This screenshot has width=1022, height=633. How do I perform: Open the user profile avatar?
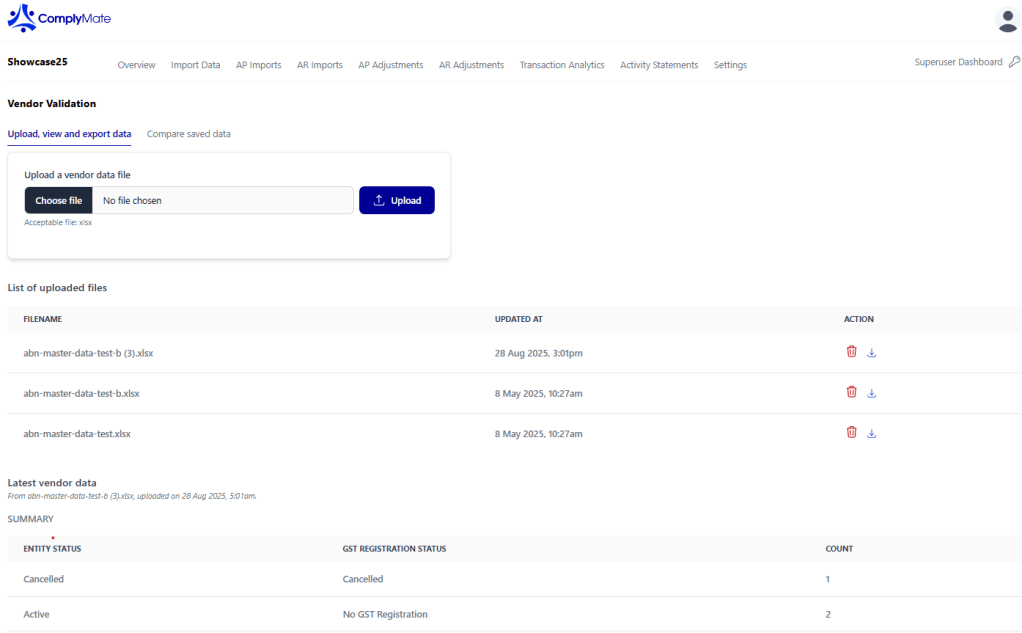(x=1006, y=19)
